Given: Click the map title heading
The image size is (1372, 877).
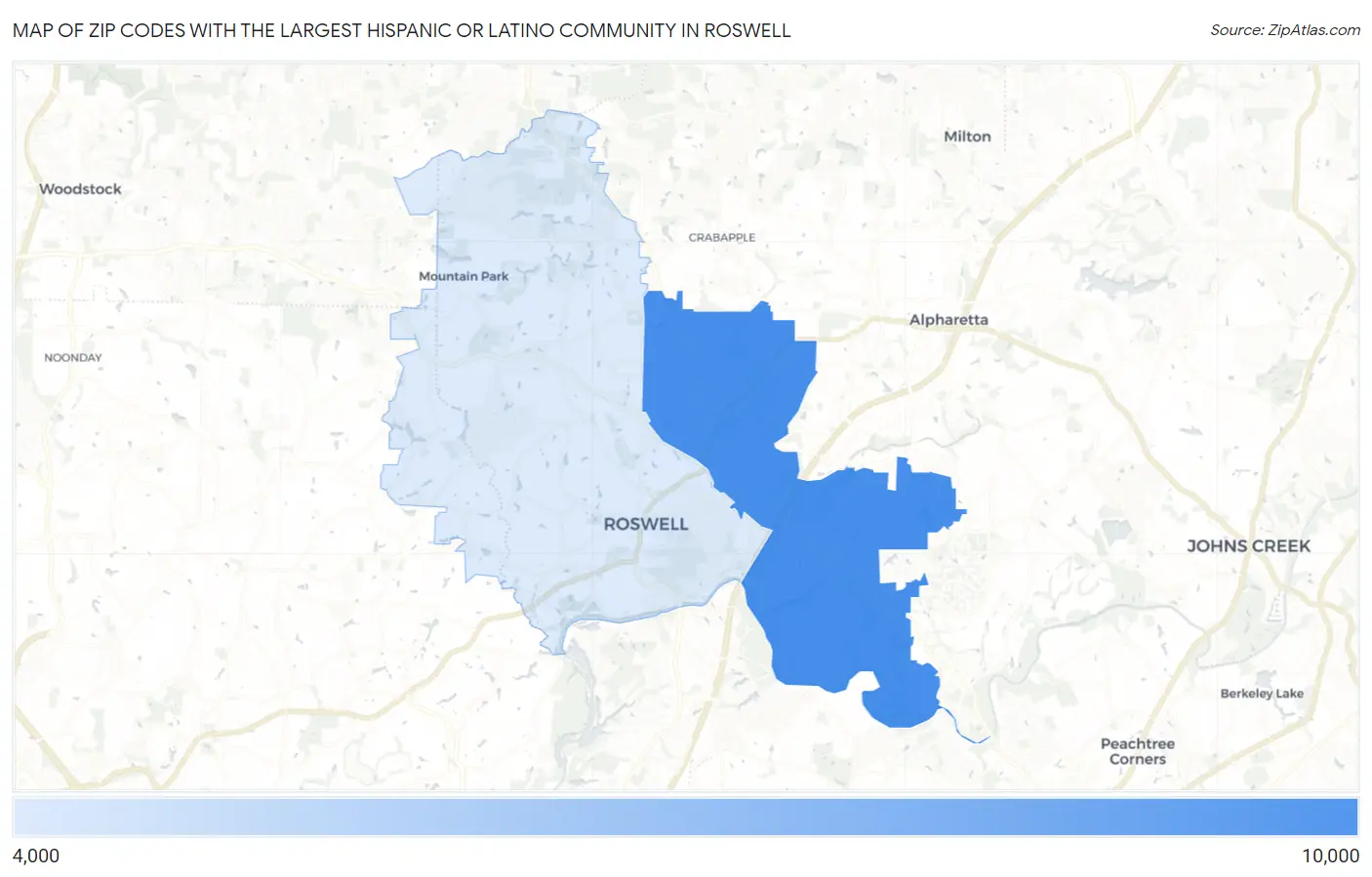Looking at the screenshot, I should coord(401,30).
